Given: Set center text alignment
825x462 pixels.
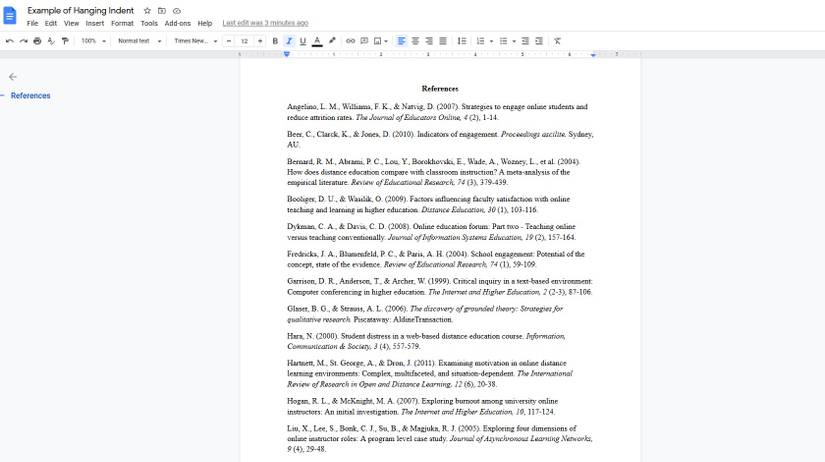Looking at the screenshot, I should coord(415,41).
